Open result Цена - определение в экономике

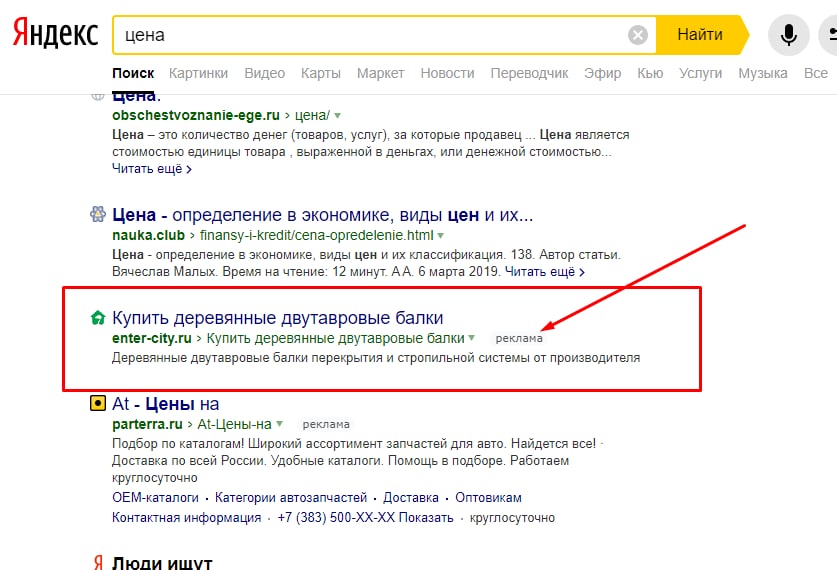pos(322,215)
